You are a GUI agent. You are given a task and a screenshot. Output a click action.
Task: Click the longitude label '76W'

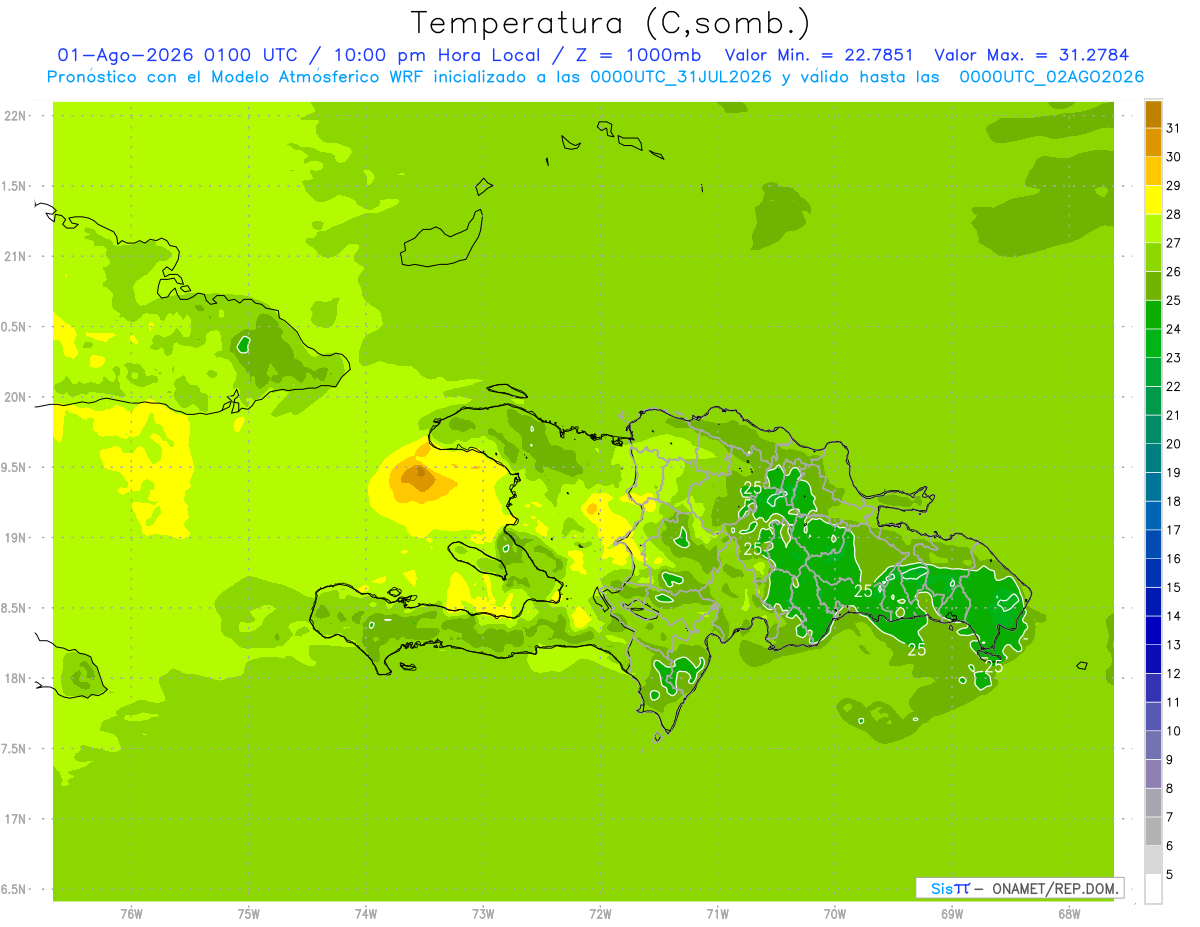click(131, 914)
